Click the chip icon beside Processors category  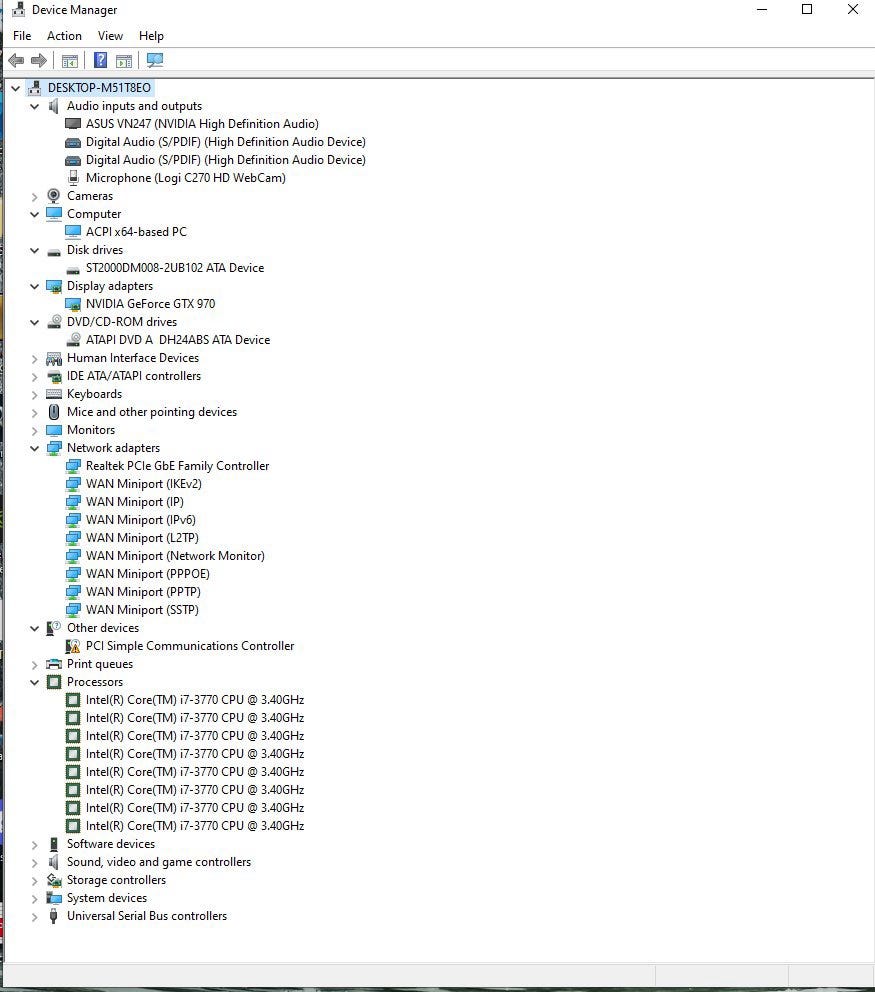tap(54, 682)
